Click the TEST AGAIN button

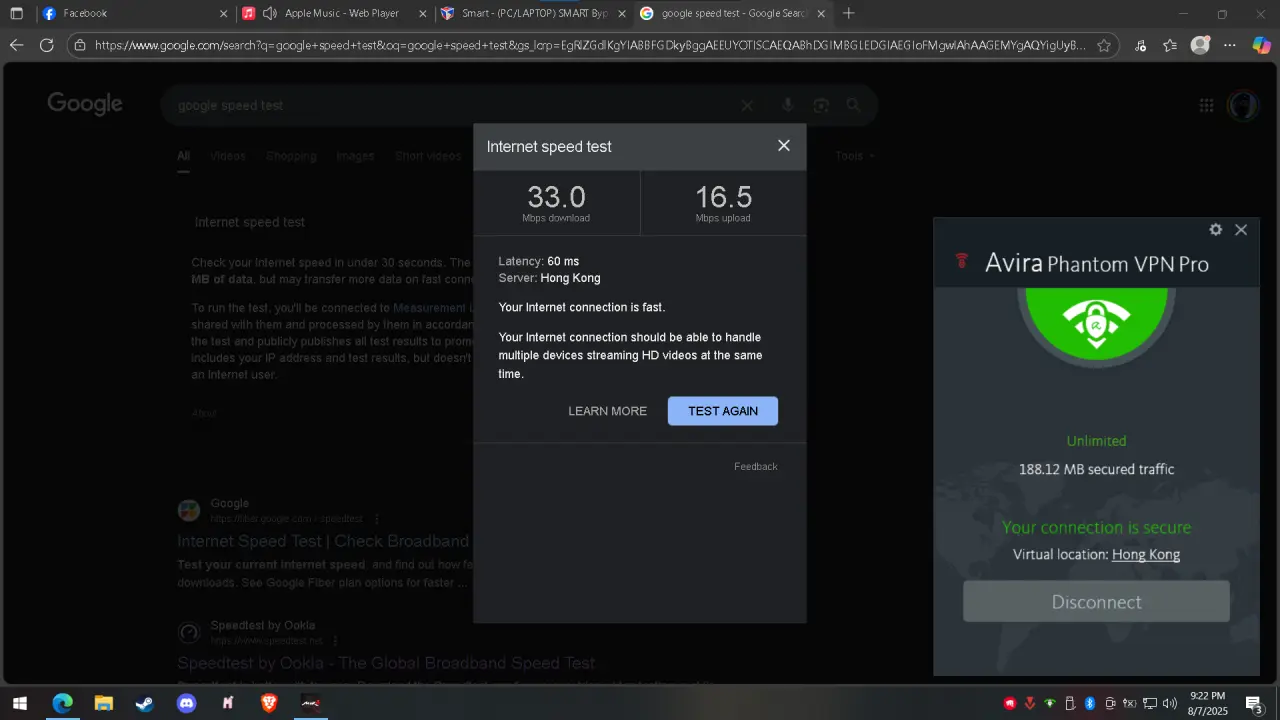pos(723,411)
